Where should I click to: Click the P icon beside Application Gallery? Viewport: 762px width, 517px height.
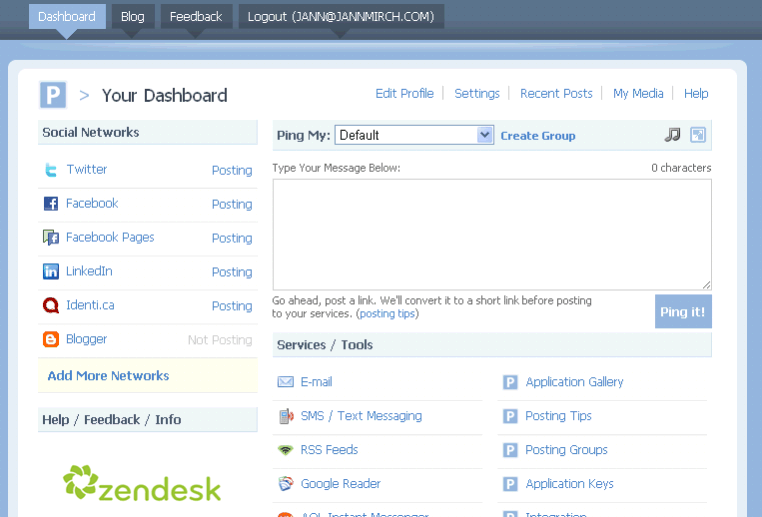(x=510, y=382)
